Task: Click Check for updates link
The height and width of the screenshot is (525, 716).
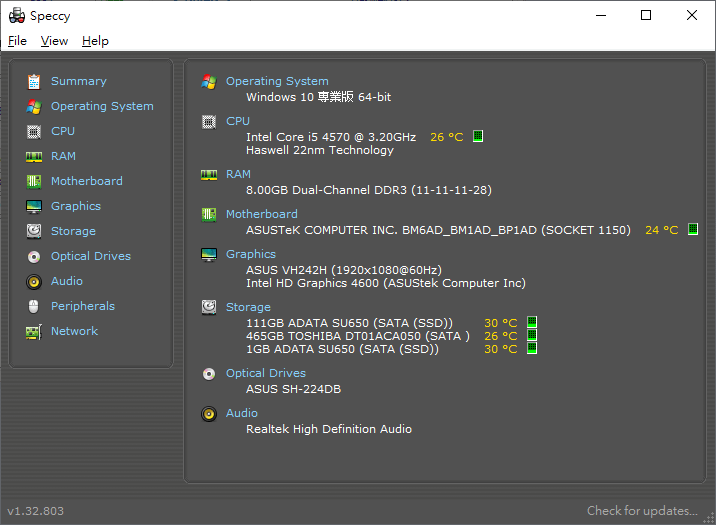Action: coord(642,511)
